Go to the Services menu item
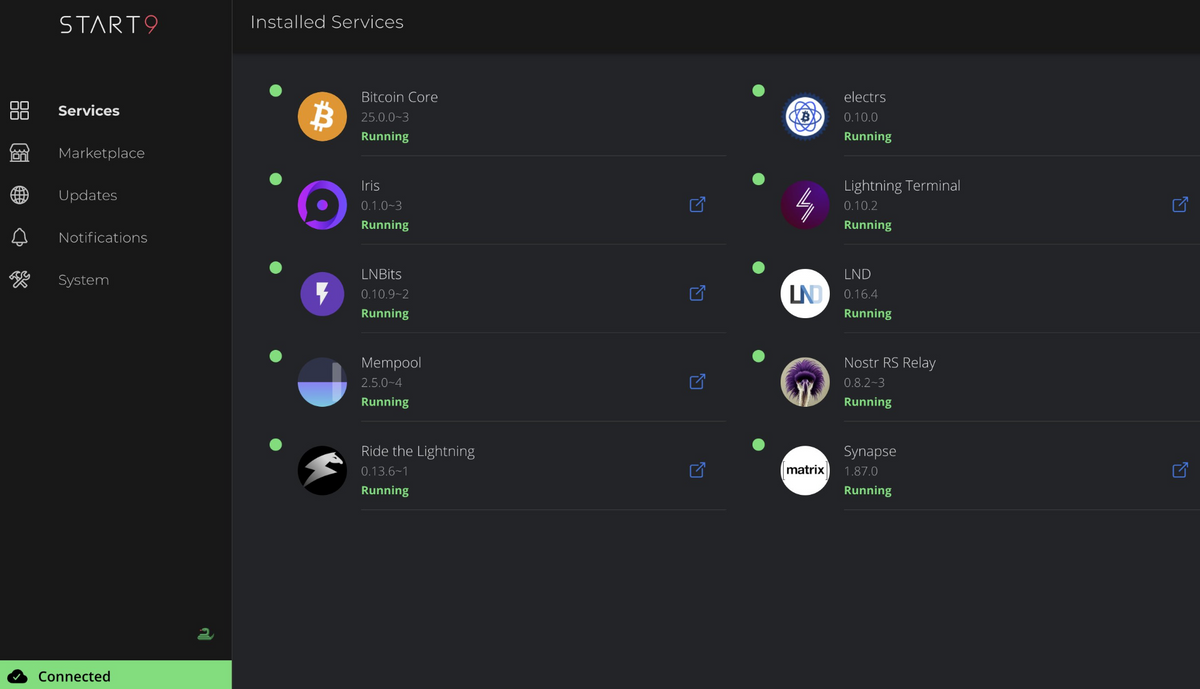 [88, 111]
